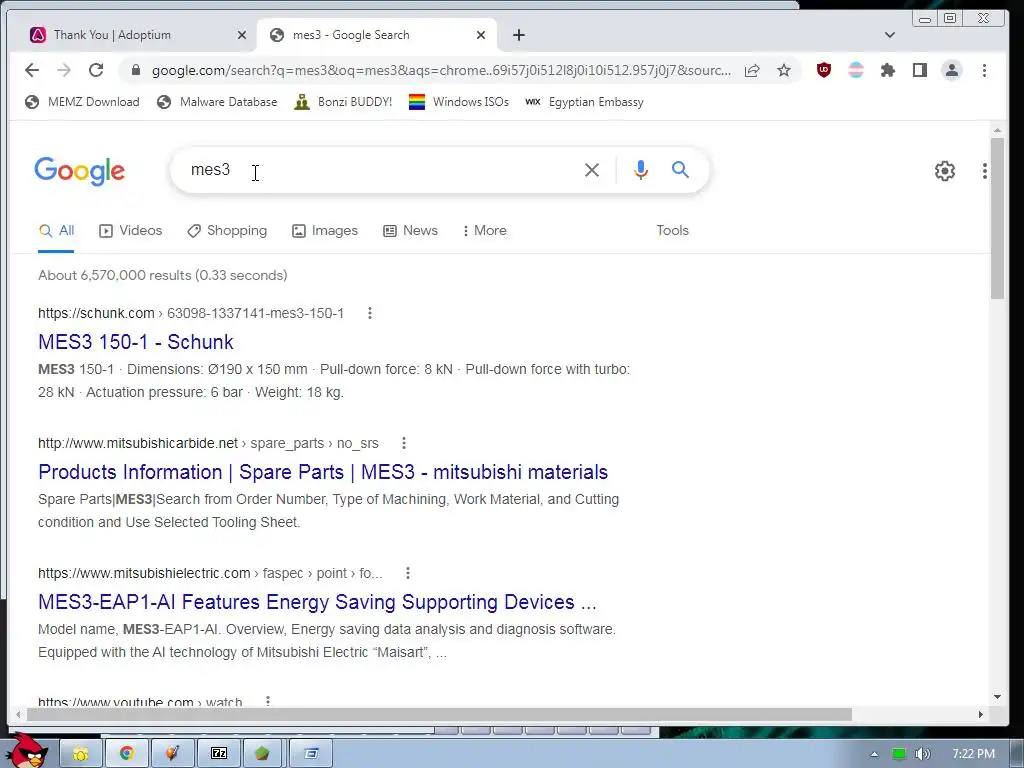Click the scroll down arrow
1024x768 pixels.
[997, 697]
